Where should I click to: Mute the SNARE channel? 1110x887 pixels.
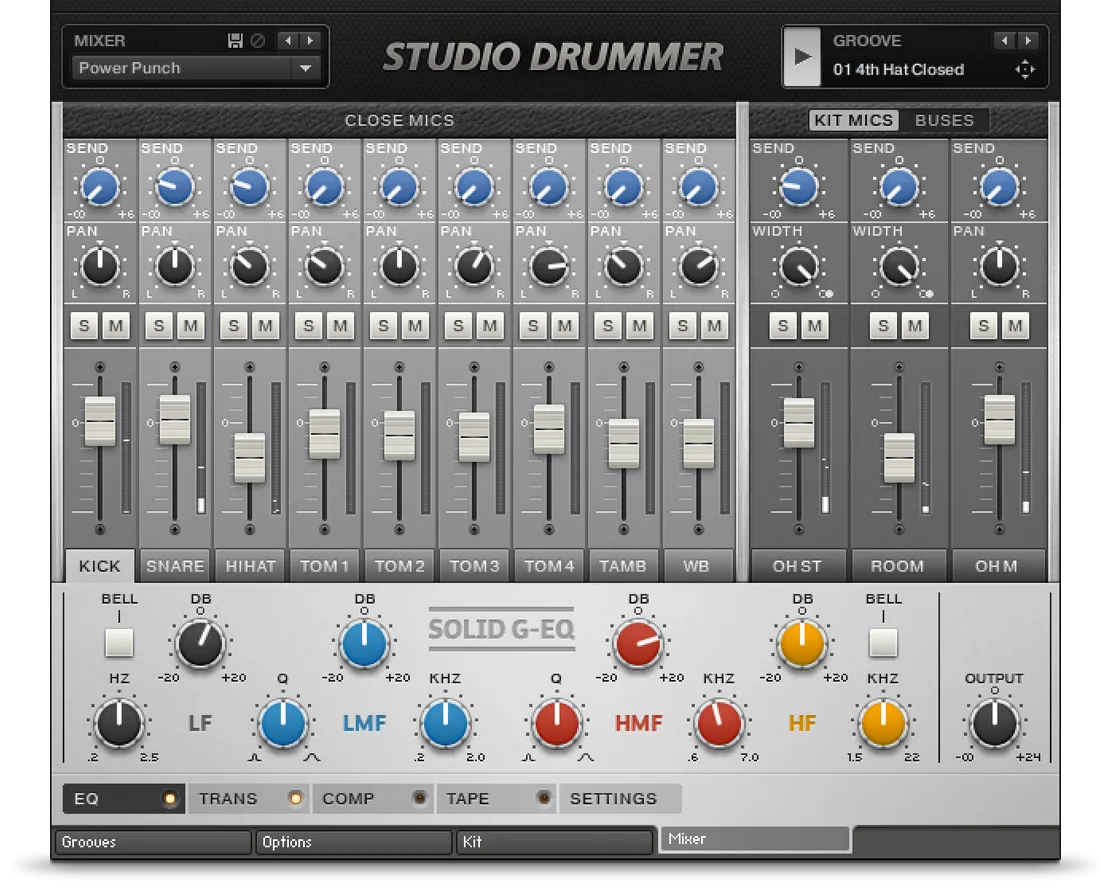click(191, 326)
